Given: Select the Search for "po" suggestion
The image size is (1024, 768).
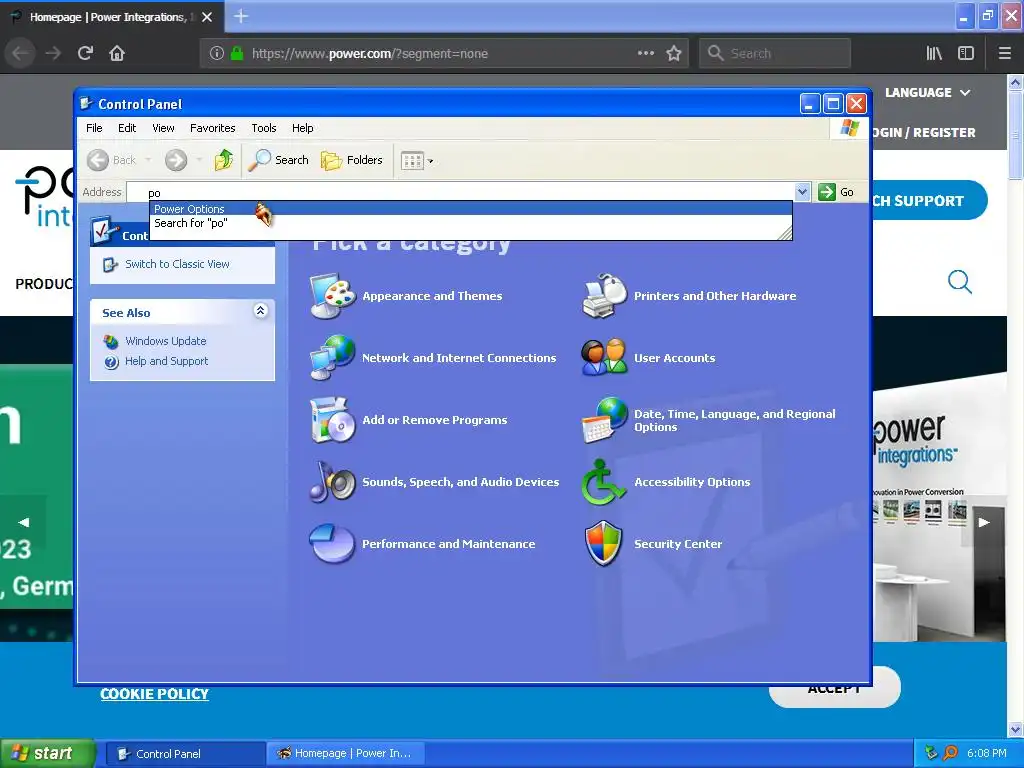Looking at the screenshot, I should (x=471, y=223).
